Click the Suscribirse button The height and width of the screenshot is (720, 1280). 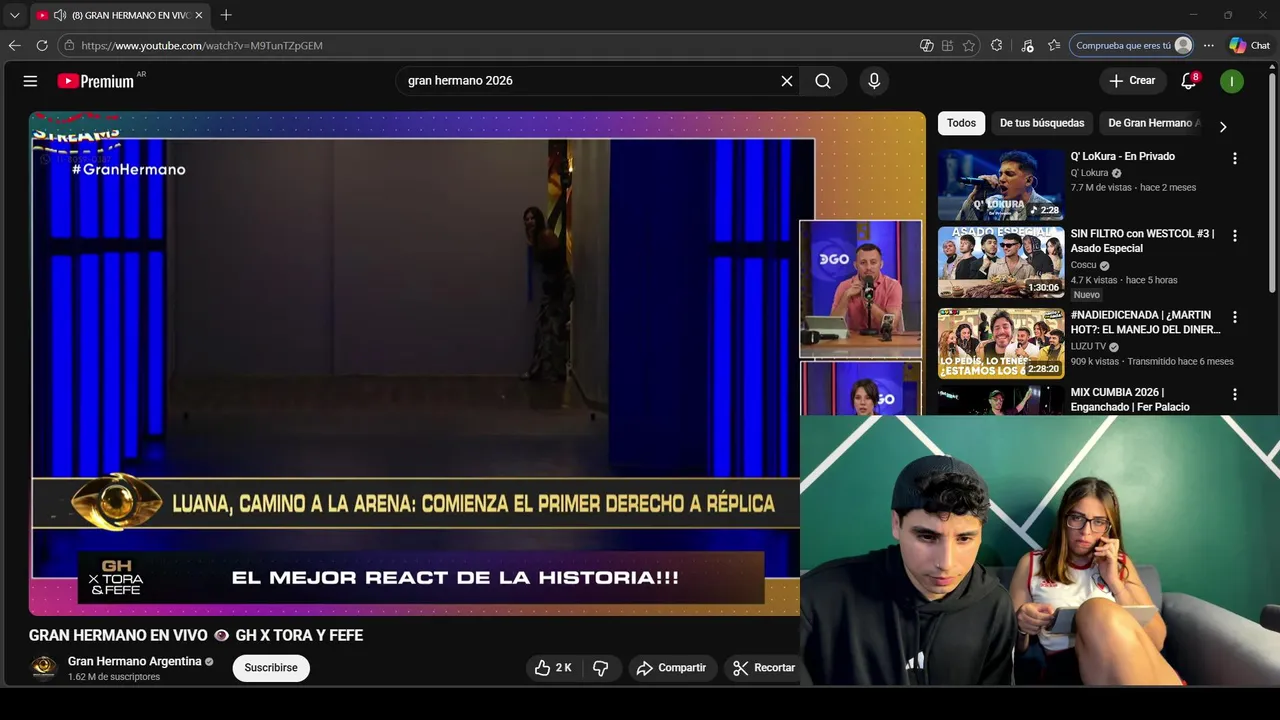[271, 668]
